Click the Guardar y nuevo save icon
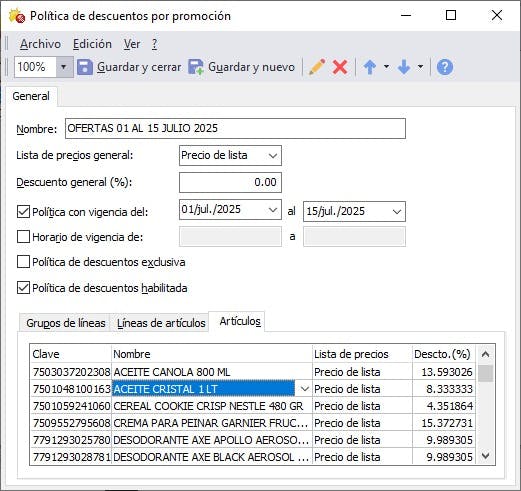 tap(196, 67)
